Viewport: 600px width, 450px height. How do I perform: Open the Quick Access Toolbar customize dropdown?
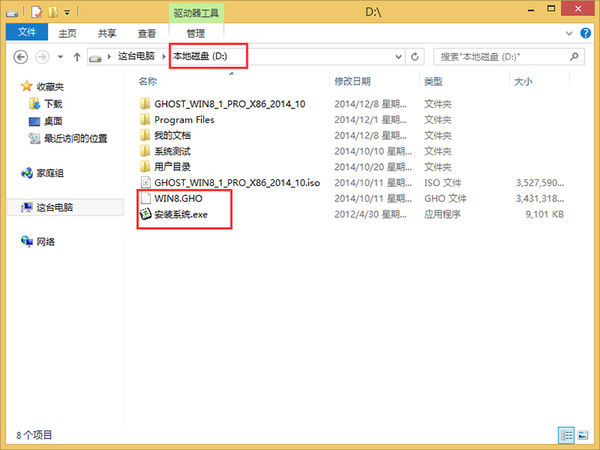(x=68, y=12)
